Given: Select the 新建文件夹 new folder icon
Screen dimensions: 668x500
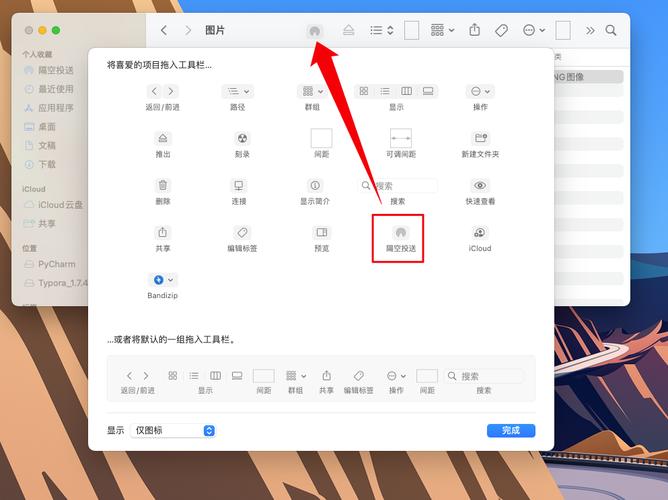Looking at the screenshot, I should coord(480,138).
